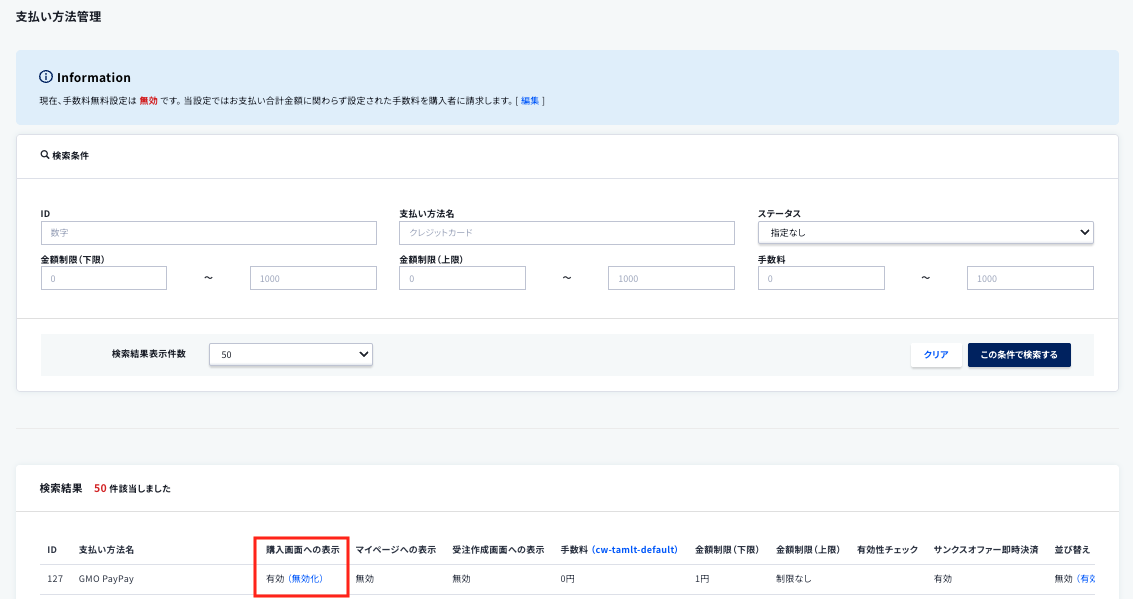Click the 1円 lower limit cell
The image size is (1133, 599).
[702, 579]
